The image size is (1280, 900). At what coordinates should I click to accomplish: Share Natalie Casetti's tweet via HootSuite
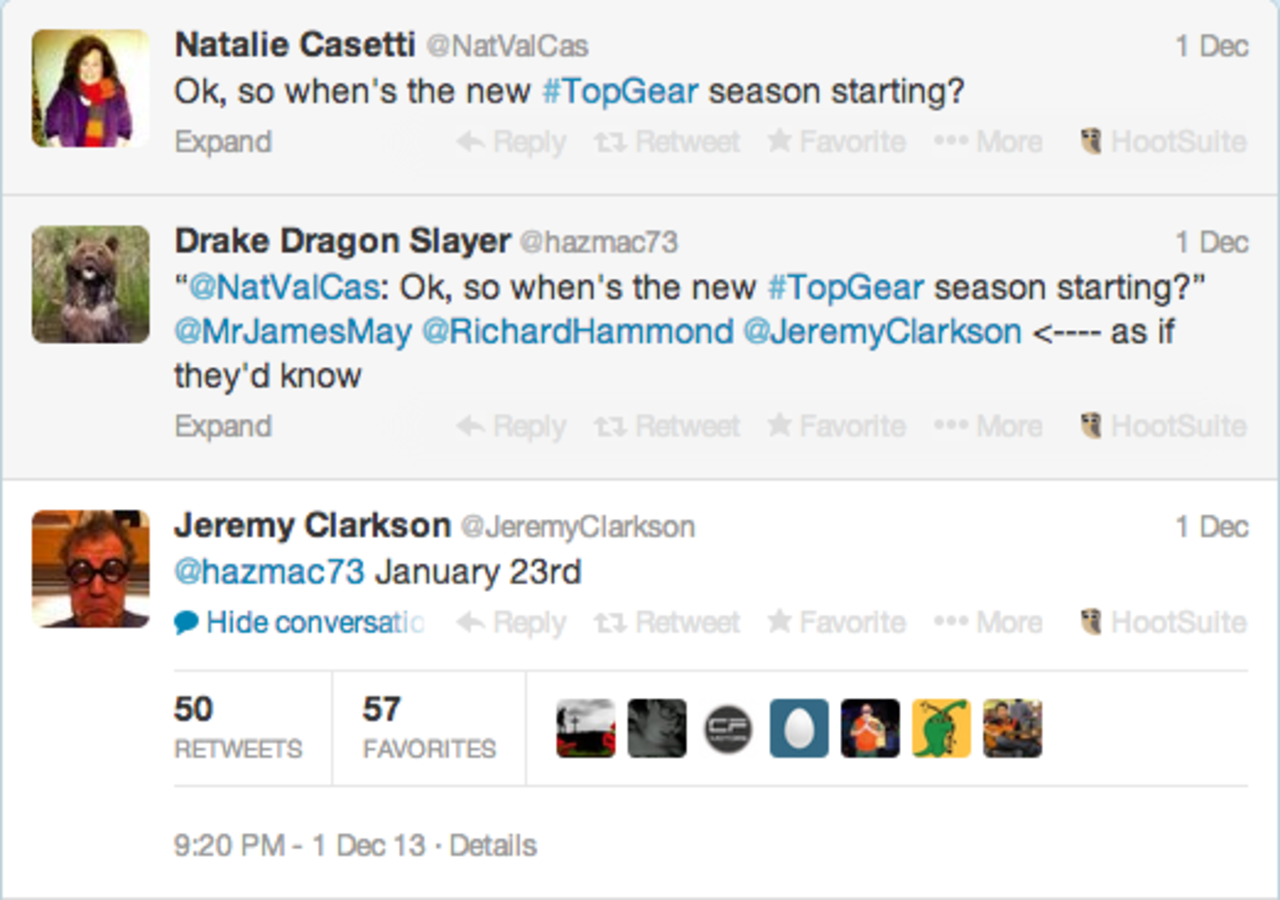[x=1165, y=142]
